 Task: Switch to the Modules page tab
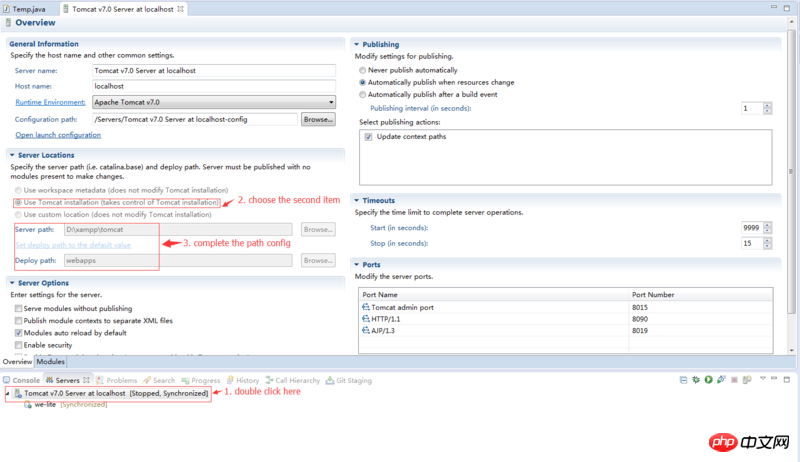point(51,362)
